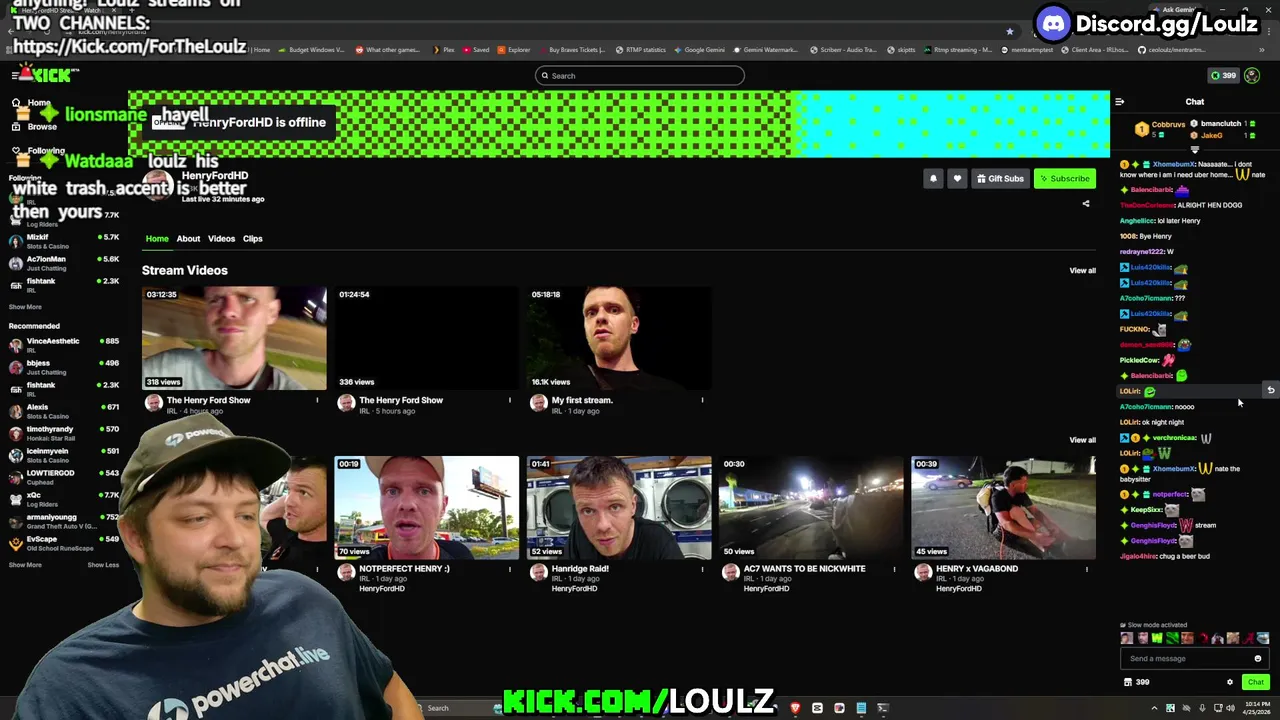
Task: Click the Kick logo in the header
Action: pos(52,75)
